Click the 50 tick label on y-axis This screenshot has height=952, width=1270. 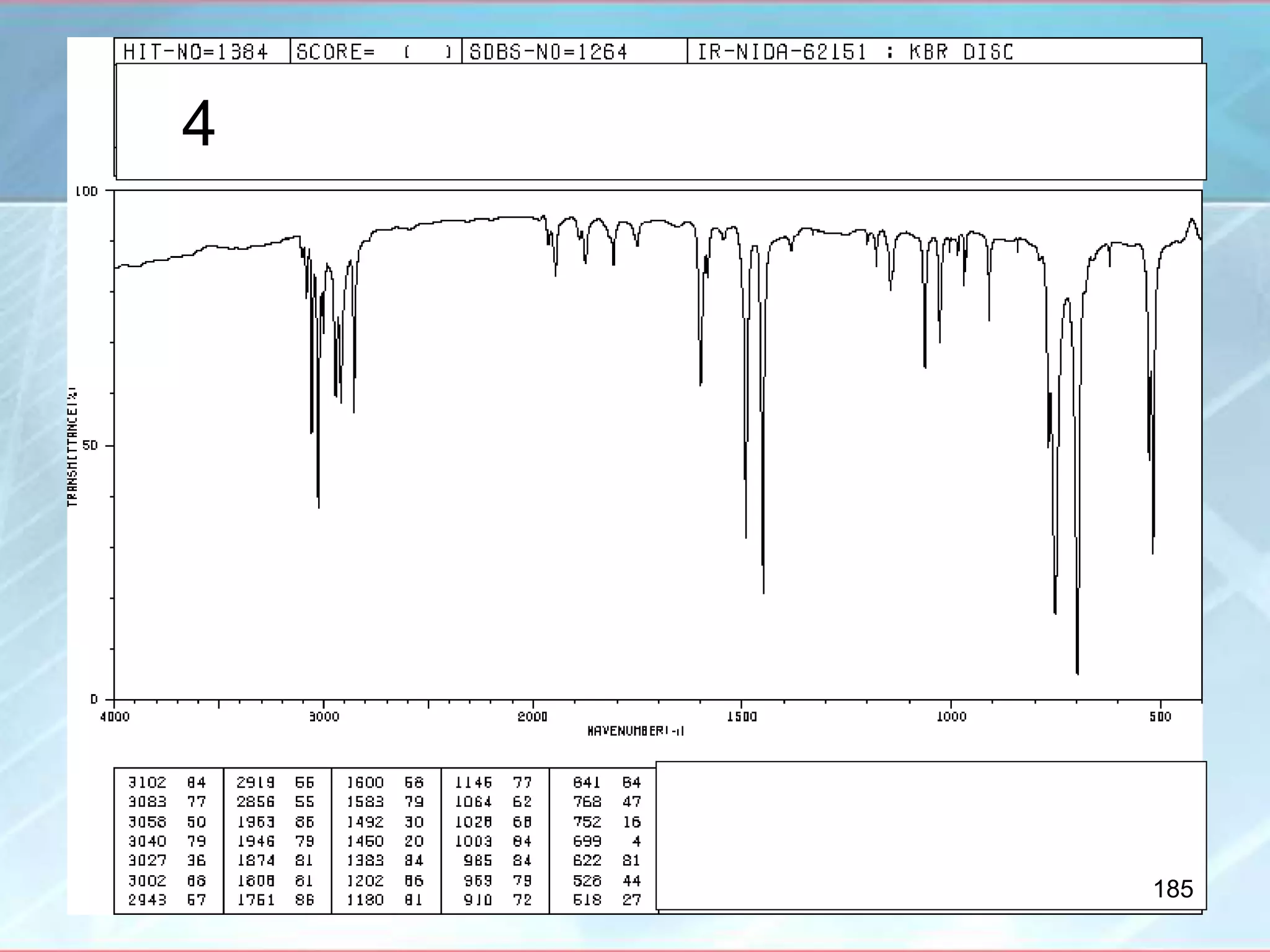[x=91, y=446]
